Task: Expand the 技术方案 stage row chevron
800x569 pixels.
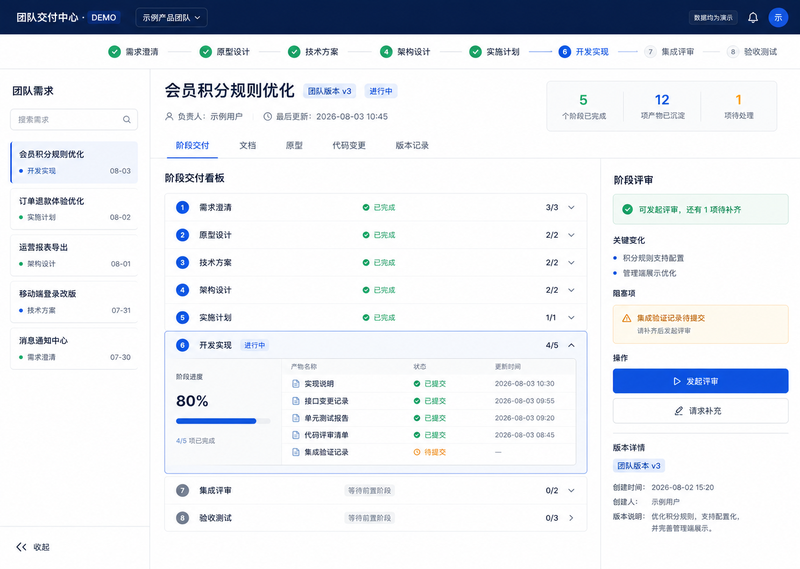Action: (x=571, y=262)
